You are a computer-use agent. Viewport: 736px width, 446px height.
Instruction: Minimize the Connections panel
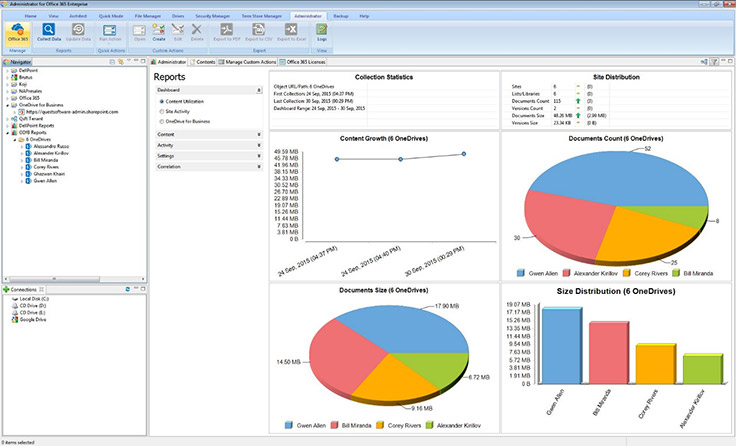136,289
